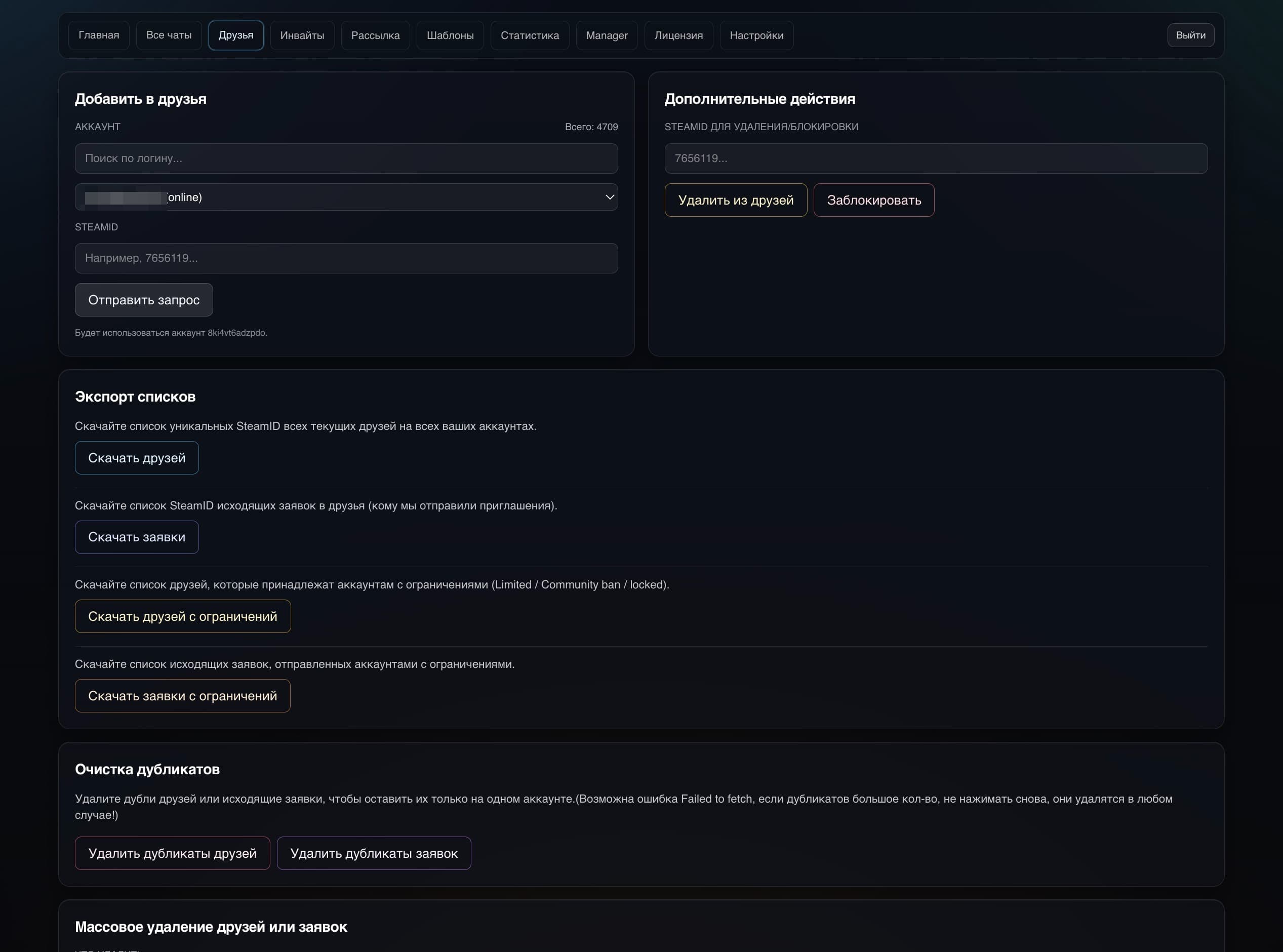Click Отправить запрос button
1283x952 pixels.
144,300
